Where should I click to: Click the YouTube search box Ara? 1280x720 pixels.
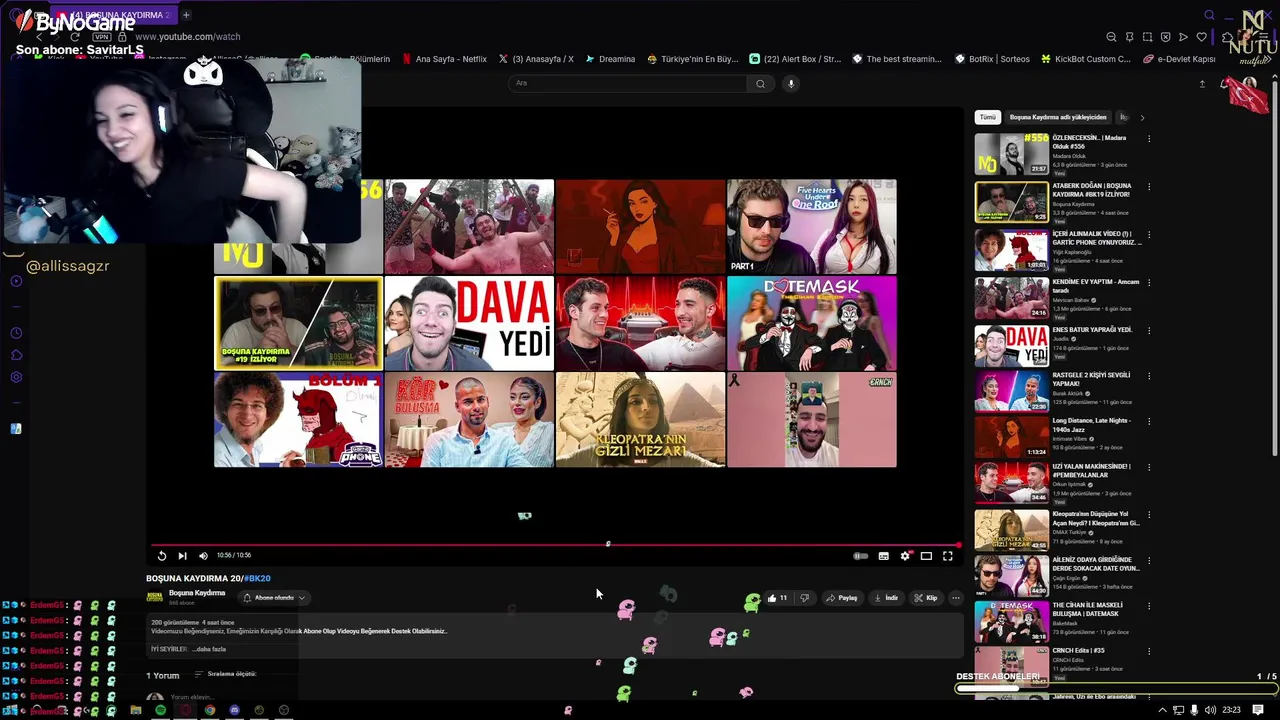click(x=627, y=83)
